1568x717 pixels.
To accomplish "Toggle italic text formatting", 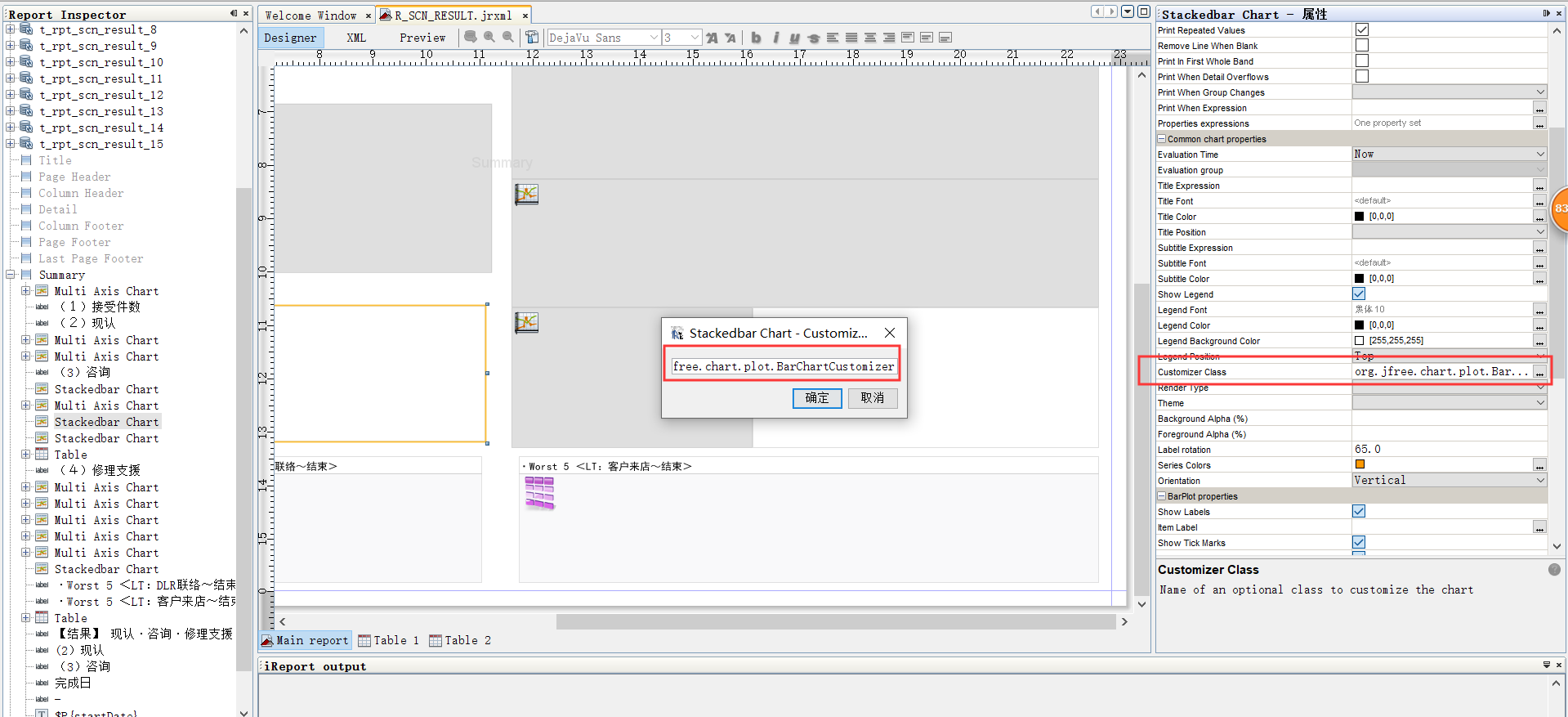I will click(x=775, y=38).
